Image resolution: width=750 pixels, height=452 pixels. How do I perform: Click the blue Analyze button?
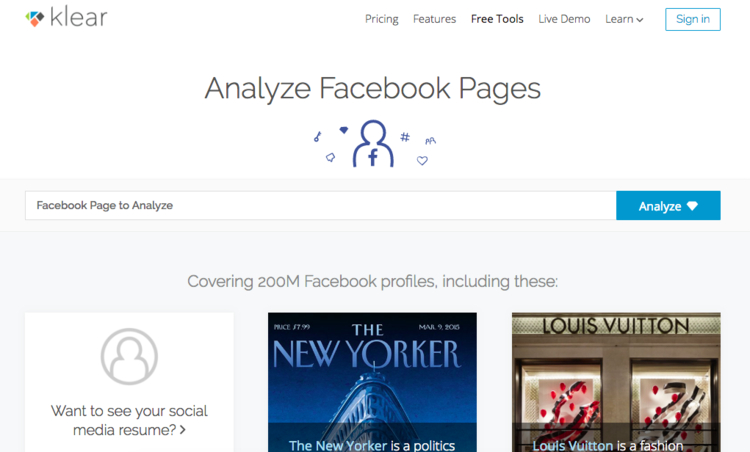[668, 206]
